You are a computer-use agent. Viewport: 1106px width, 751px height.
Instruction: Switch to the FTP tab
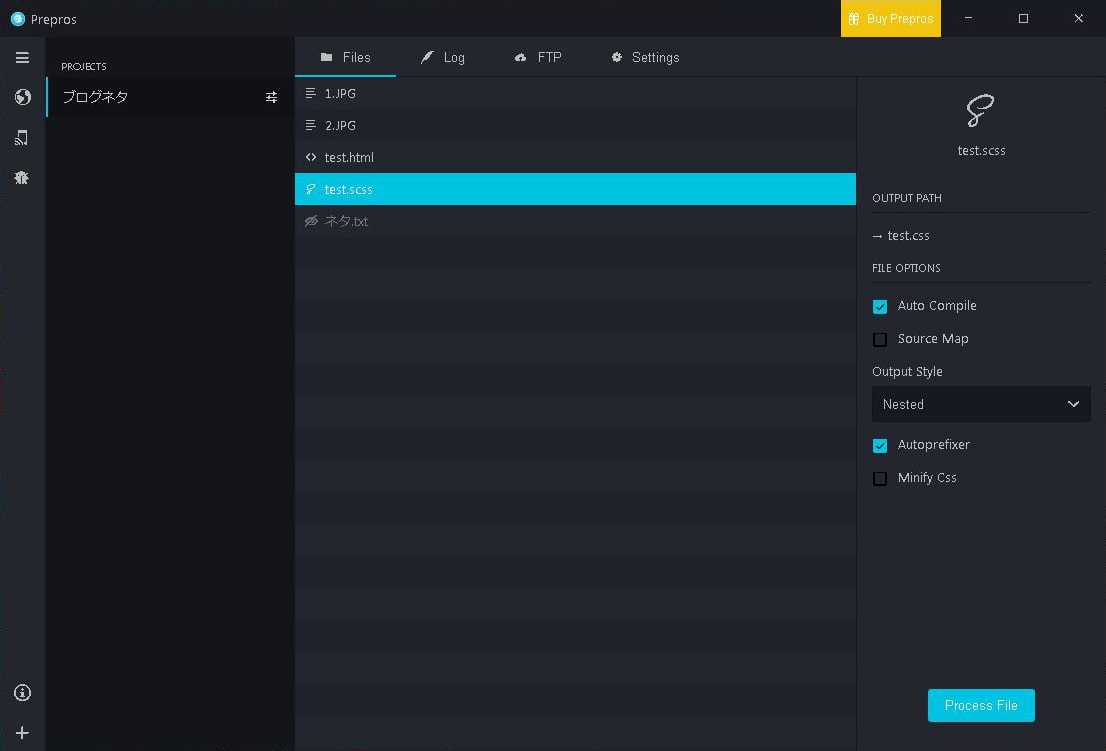click(538, 58)
